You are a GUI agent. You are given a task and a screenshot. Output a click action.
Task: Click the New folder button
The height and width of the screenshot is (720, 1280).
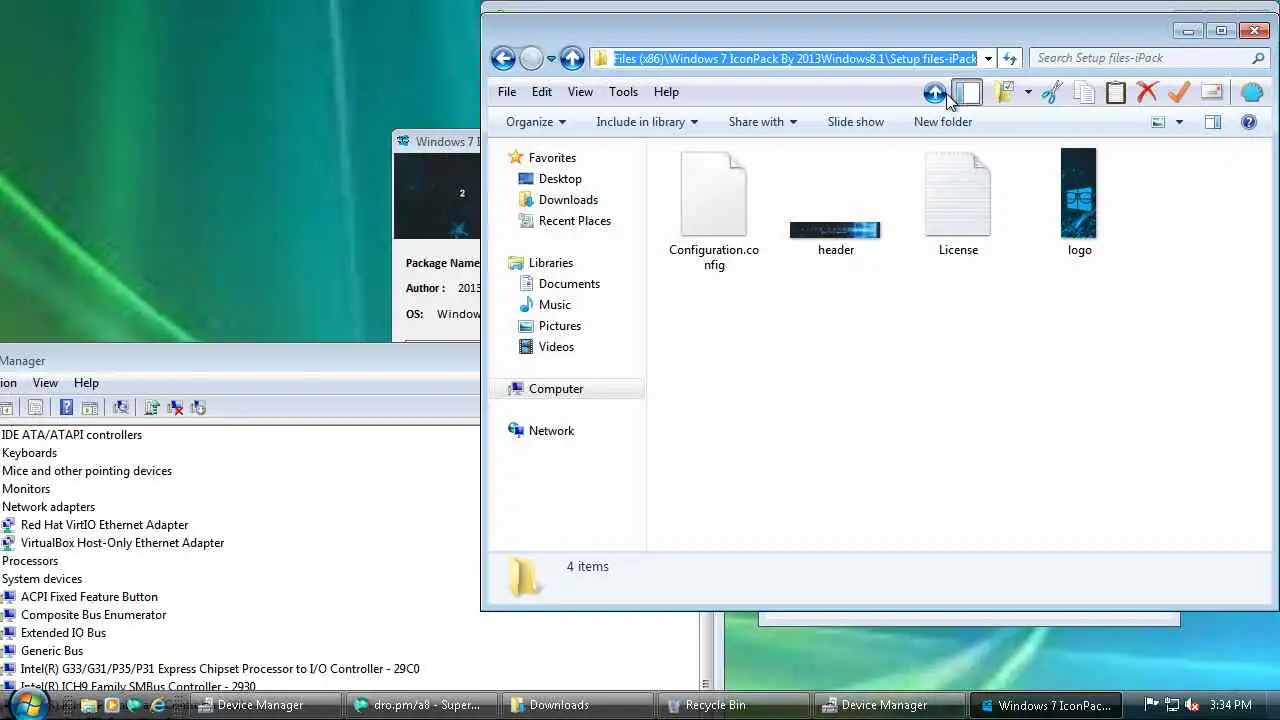click(x=943, y=122)
